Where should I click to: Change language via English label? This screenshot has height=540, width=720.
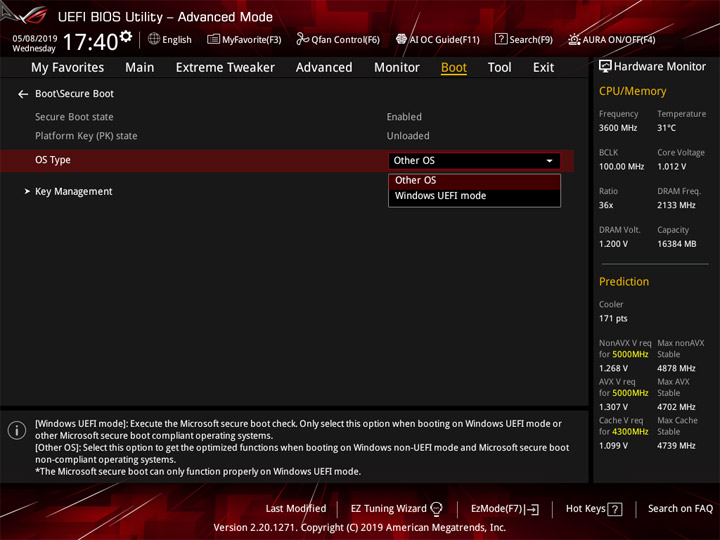point(177,39)
